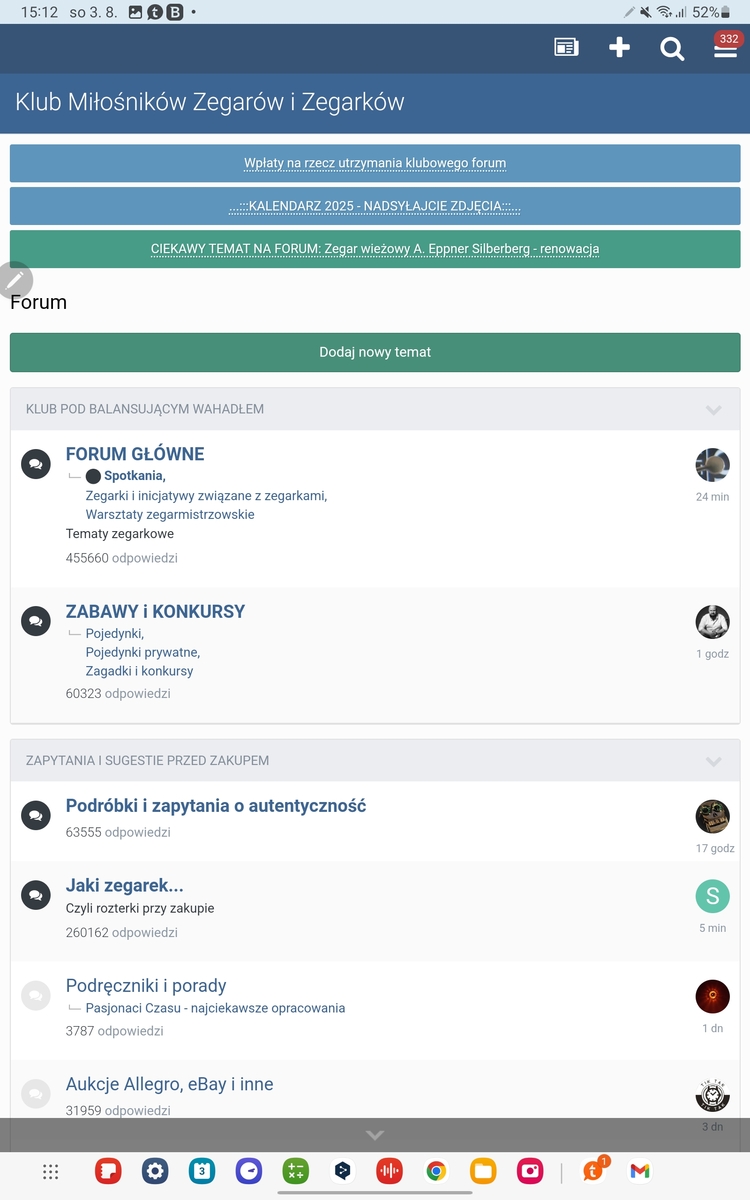Screen dimensions: 750x1200
Task: Open Gmail from the dock
Action: point(640,1171)
